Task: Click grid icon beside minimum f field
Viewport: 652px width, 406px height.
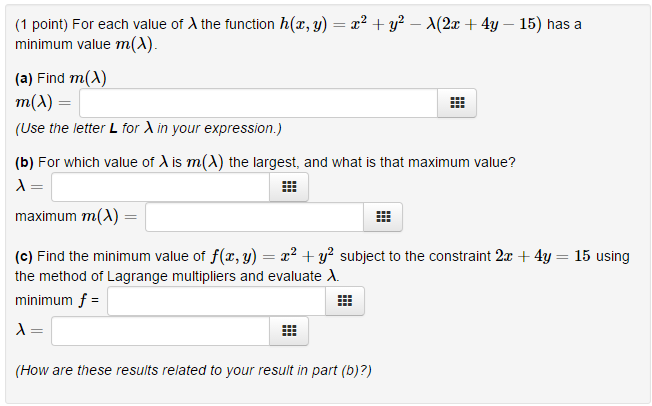Action: pos(345,301)
